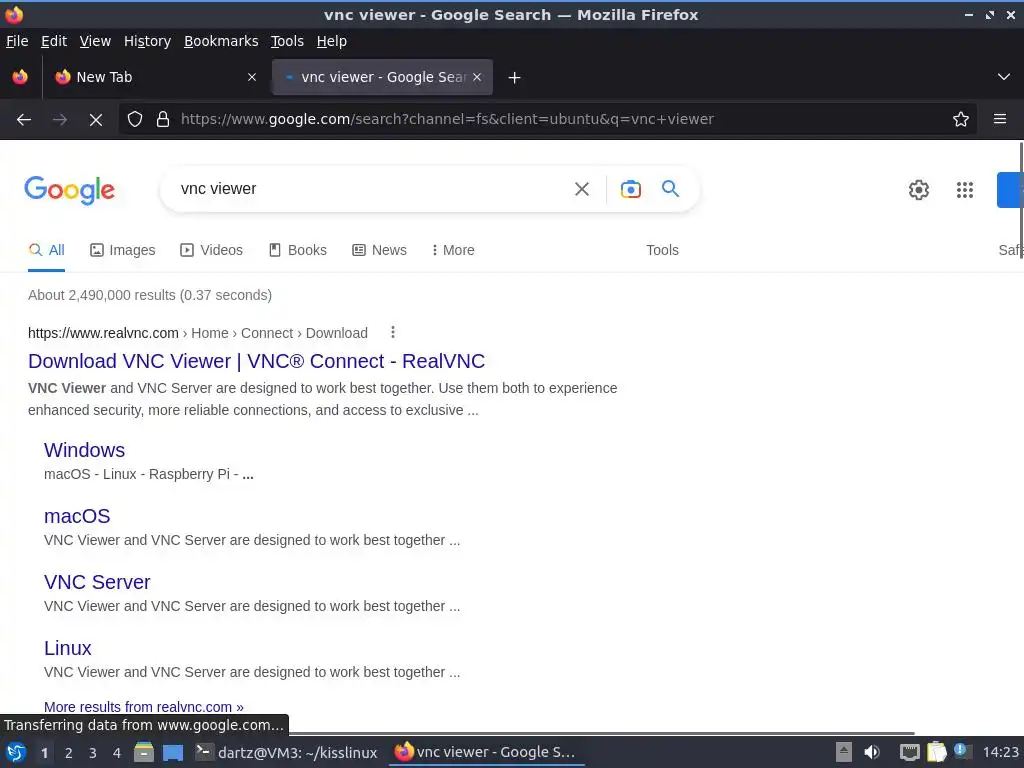Open the View menu
This screenshot has height=768, width=1024.
click(95, 41)
